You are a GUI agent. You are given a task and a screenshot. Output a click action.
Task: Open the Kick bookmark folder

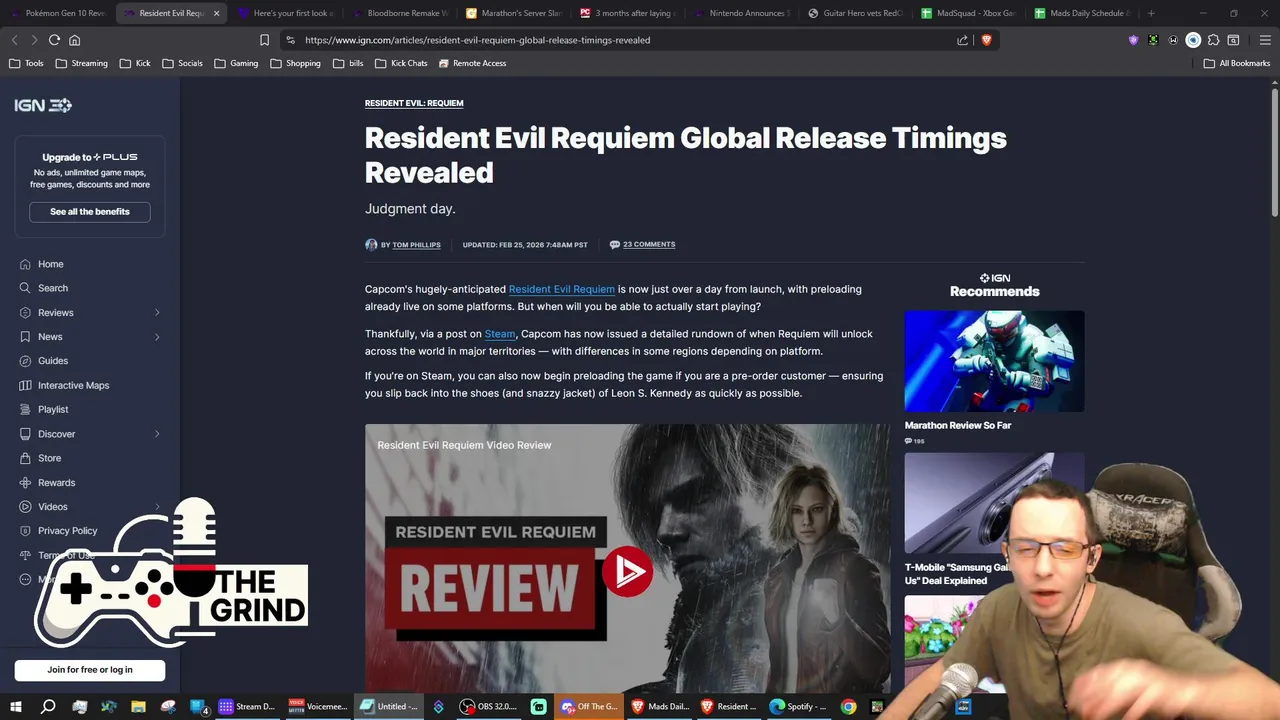click(135, 63)
